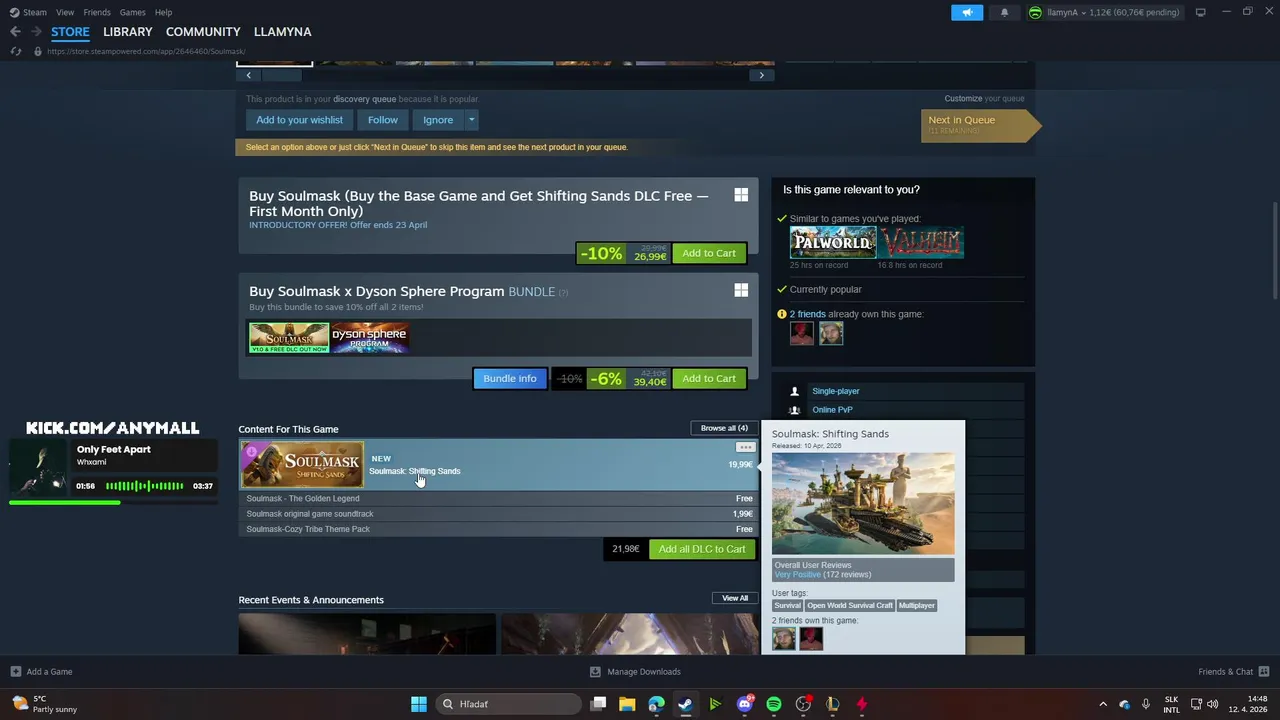1280x720 pixels.
Task: Click the Multiplayer user tag
Action: 916,605
